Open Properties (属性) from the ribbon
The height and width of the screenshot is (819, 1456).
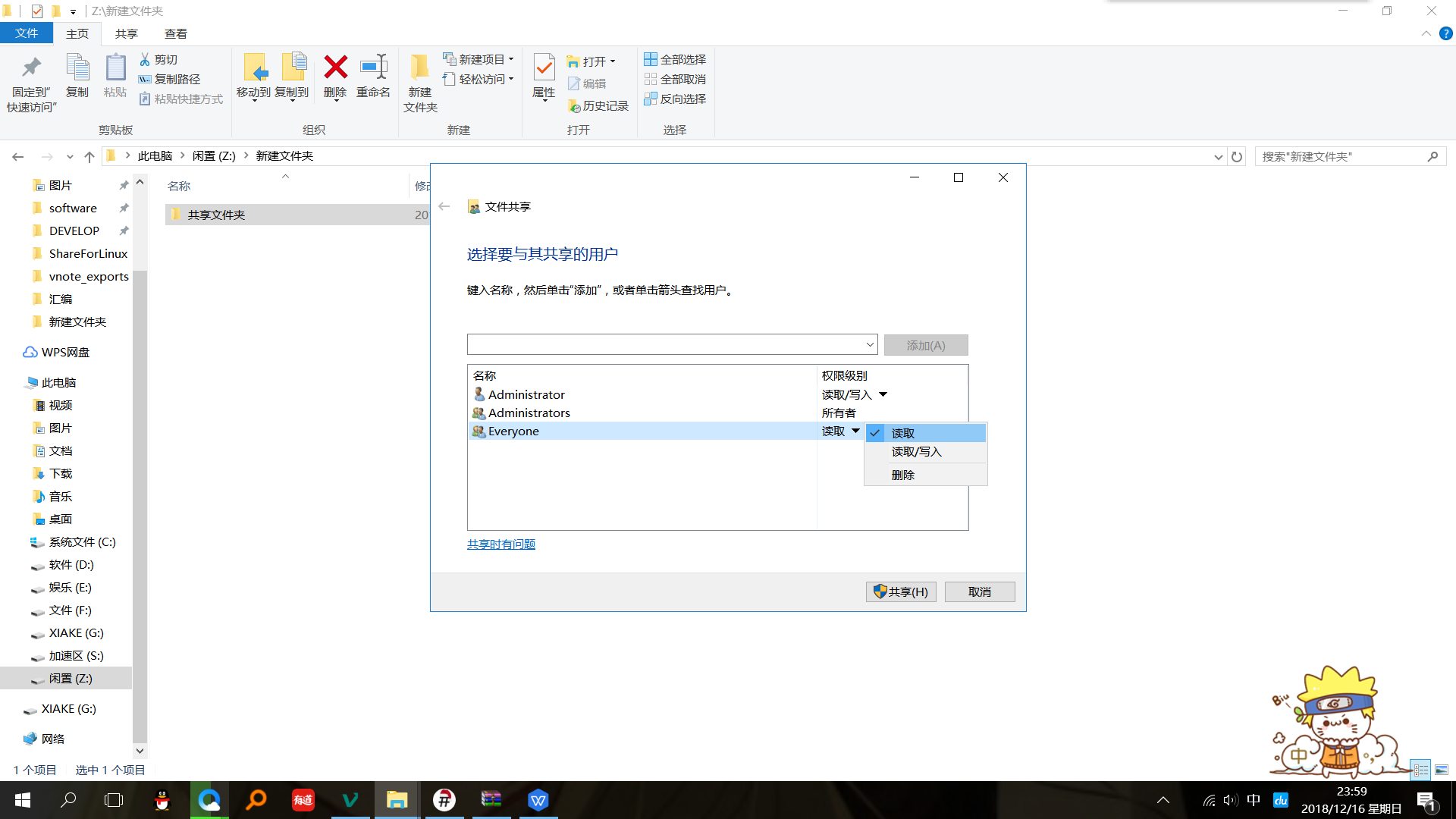(544, 70)
